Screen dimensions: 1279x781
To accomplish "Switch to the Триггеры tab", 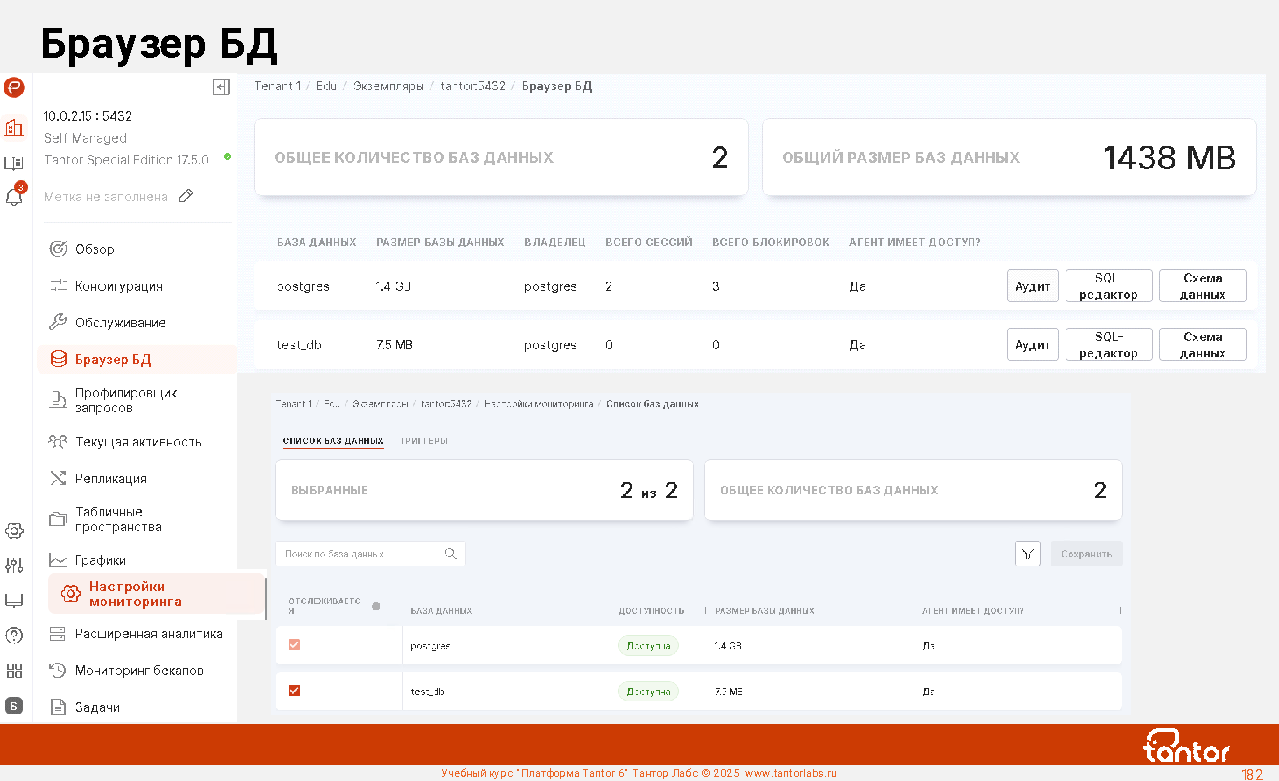I will click(424, 441).
